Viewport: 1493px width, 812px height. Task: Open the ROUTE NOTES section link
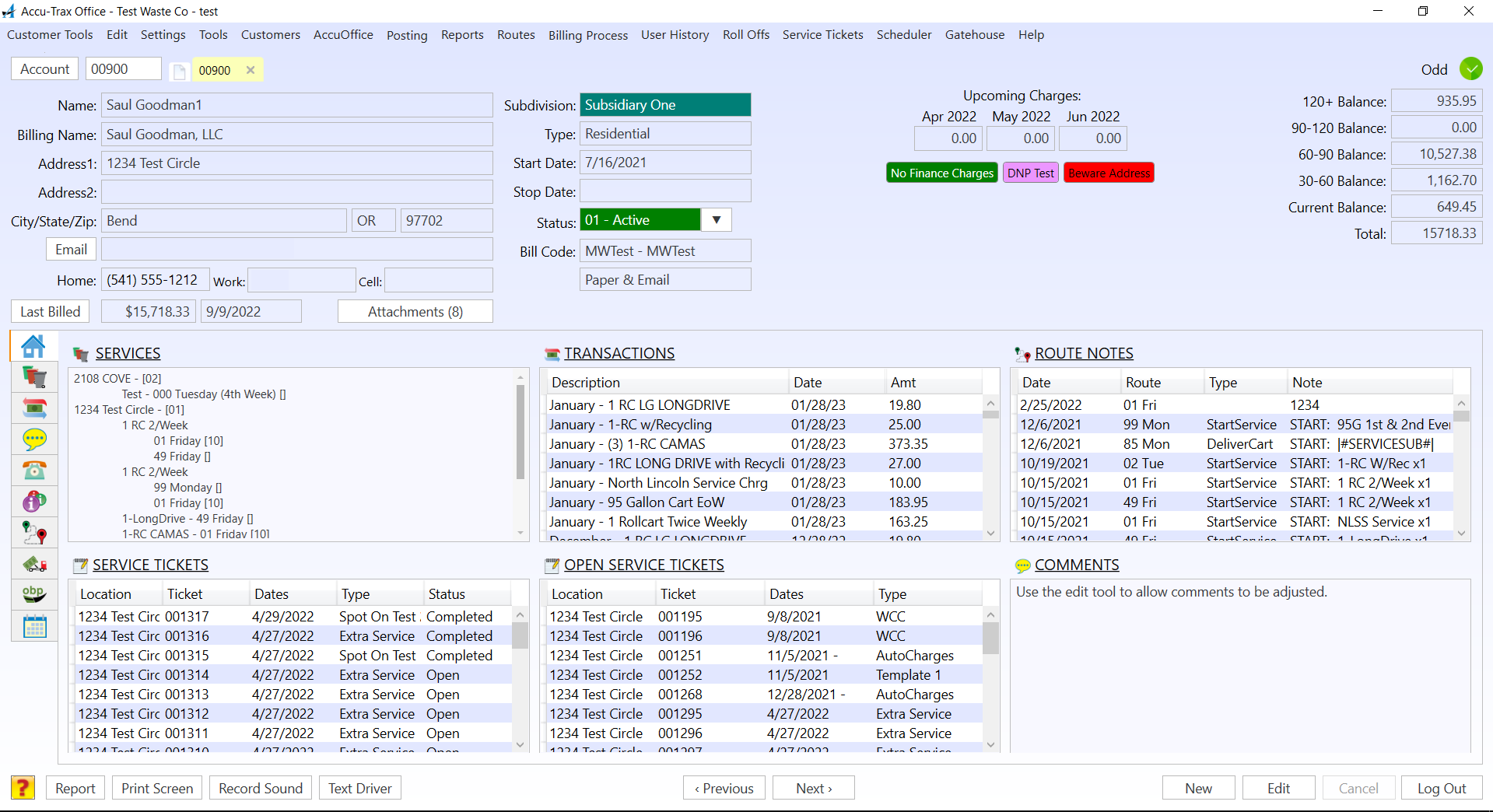click(x=1084, y=354)
